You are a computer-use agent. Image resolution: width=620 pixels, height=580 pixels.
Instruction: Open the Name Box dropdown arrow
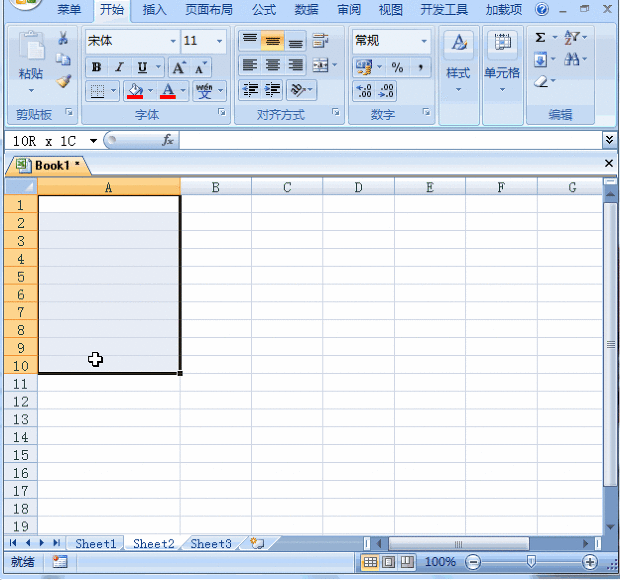[x=93, y=141]
